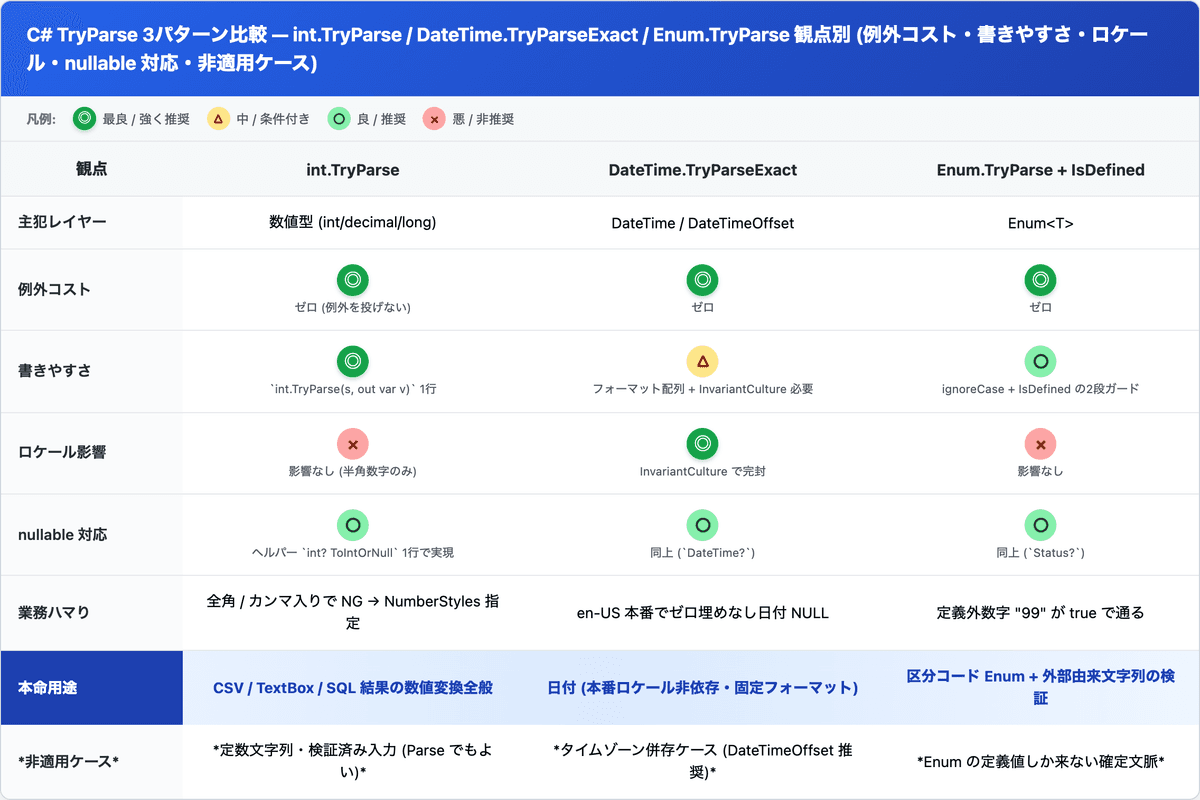Click cell 全角 / カンマ入りで NG → NumberStyles 指定
The image size is (1200, 800).
pyautogui.click(x=352, y=612)
